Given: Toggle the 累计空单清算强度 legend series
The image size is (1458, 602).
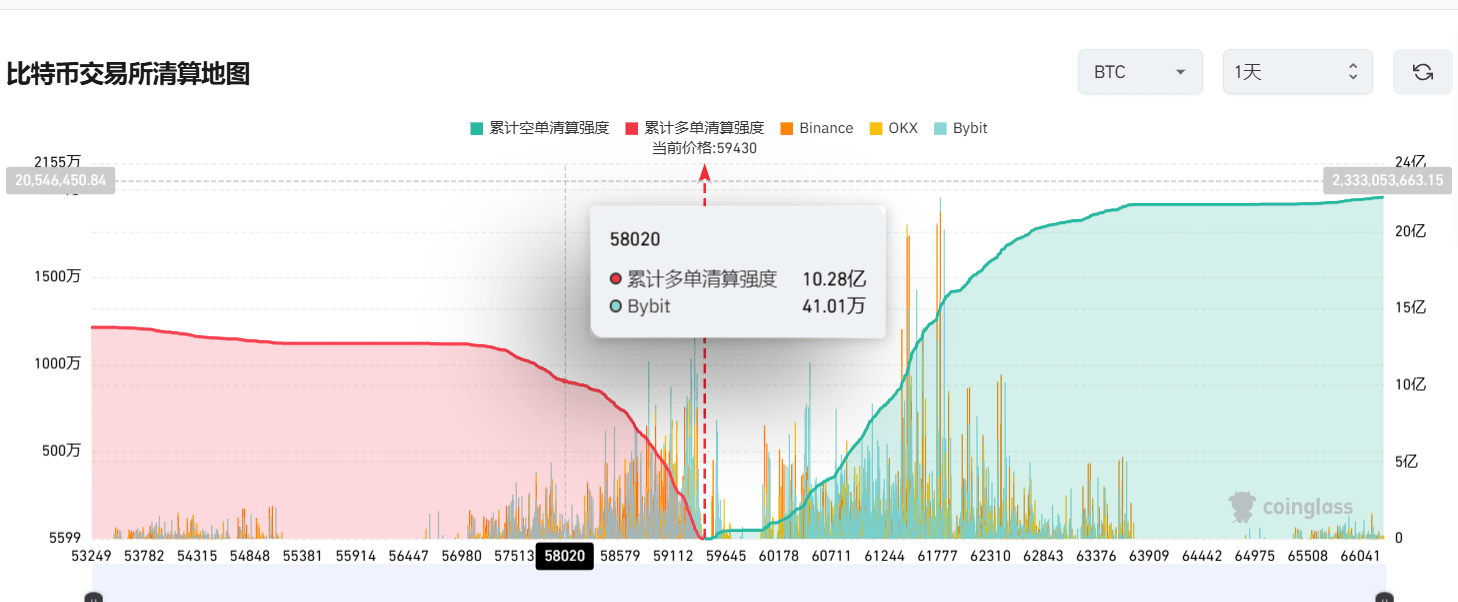Looking at the screenshot, I should pyautogui.click(x=539, y=128).
